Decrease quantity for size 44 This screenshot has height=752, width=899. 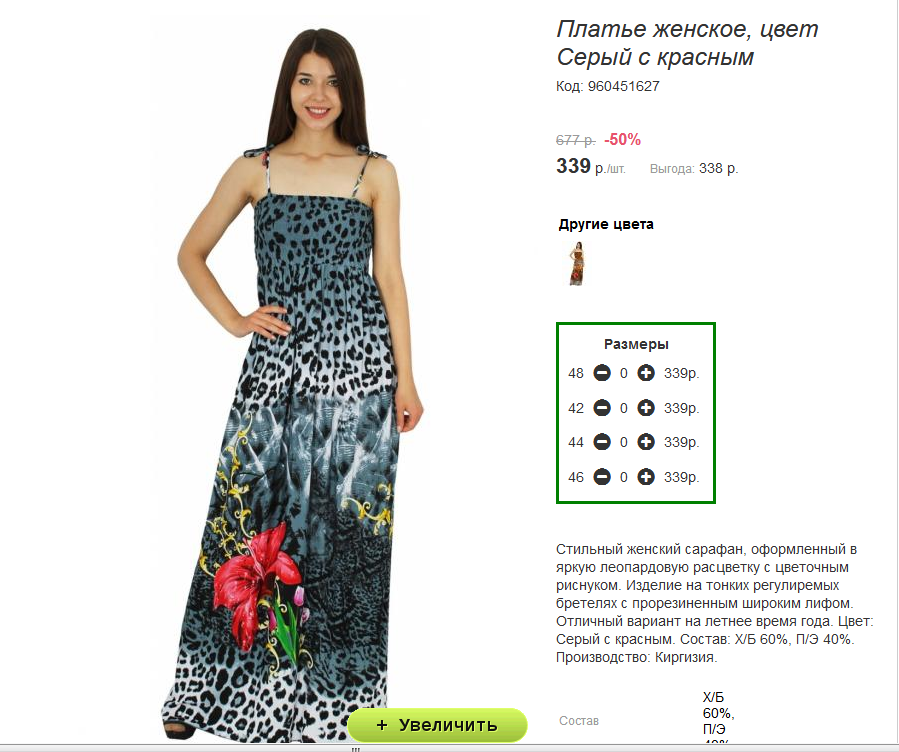[602, 442]
